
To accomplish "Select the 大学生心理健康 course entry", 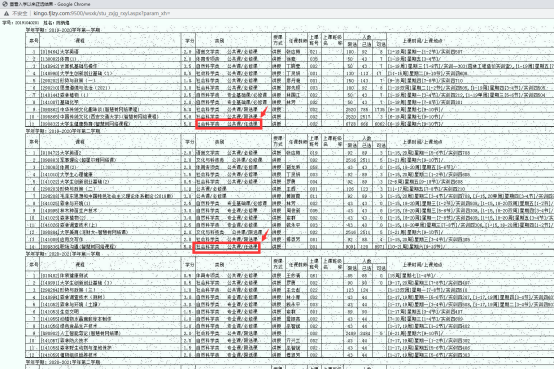I will (x=66, y=174).
